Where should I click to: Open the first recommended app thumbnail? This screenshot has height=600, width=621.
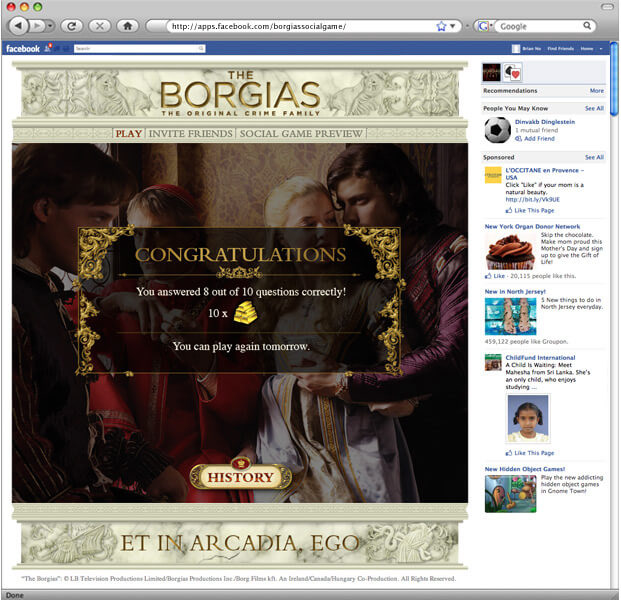[491, 72]
